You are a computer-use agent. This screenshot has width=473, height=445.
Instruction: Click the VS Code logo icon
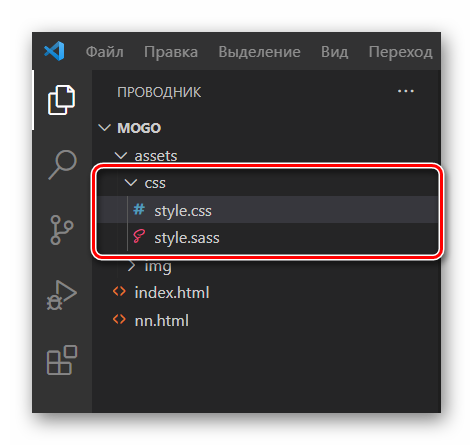tap(54, 51)
